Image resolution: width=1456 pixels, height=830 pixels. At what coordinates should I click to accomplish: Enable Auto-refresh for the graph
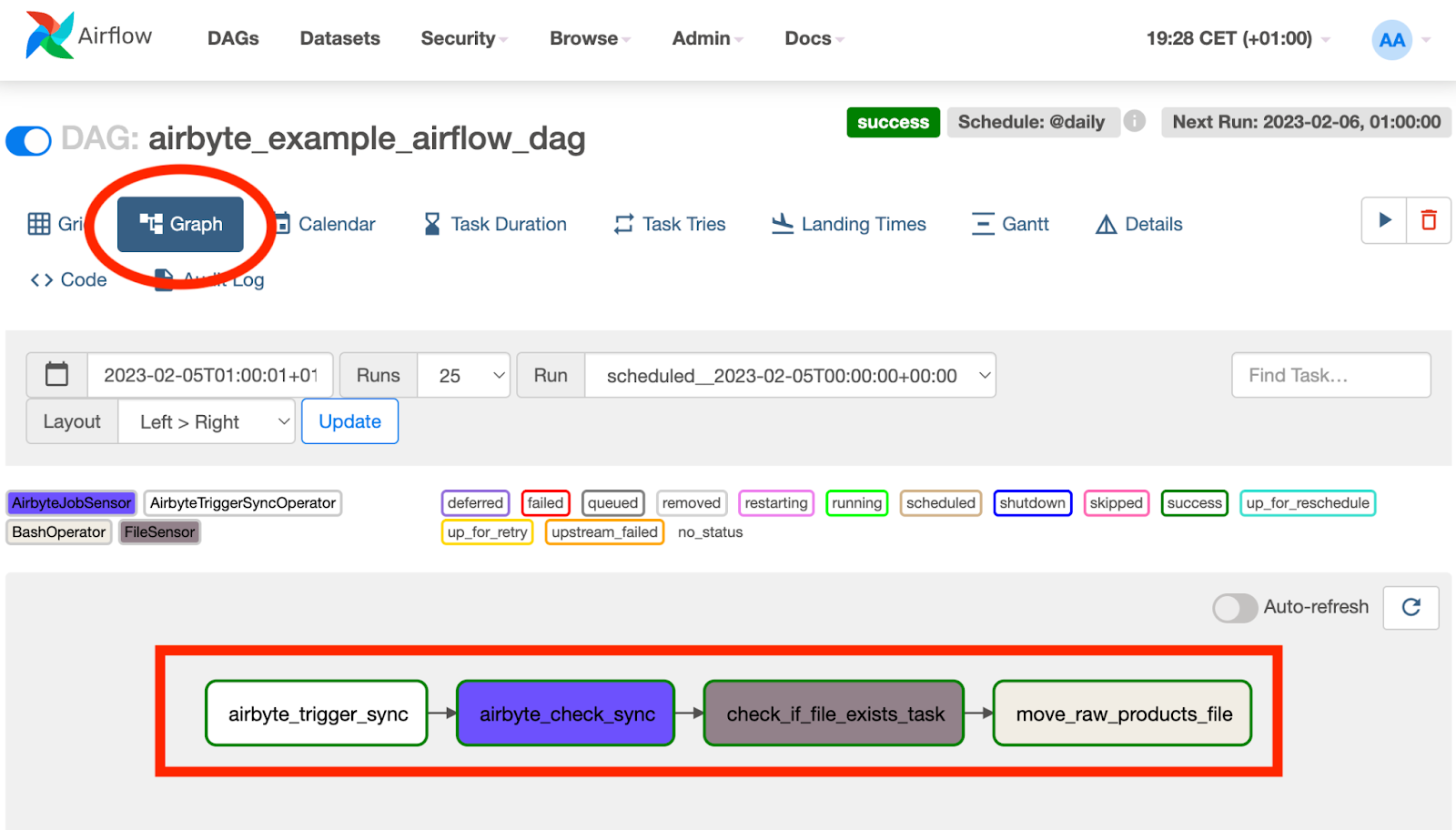pyautogui.click(x=1234, y=608)
